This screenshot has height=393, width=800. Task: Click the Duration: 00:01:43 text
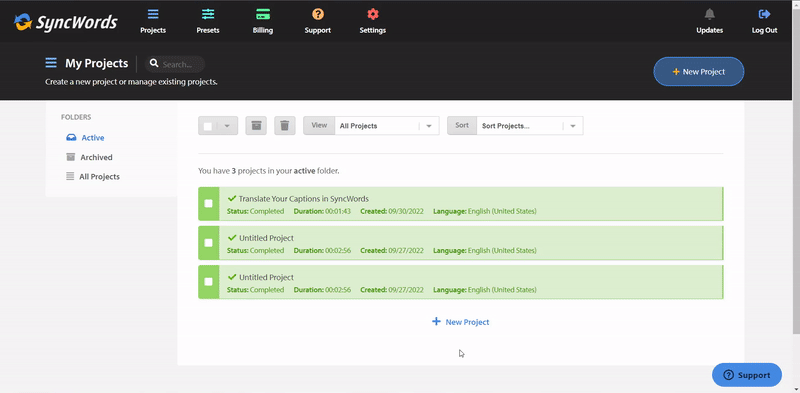(322, 211)
